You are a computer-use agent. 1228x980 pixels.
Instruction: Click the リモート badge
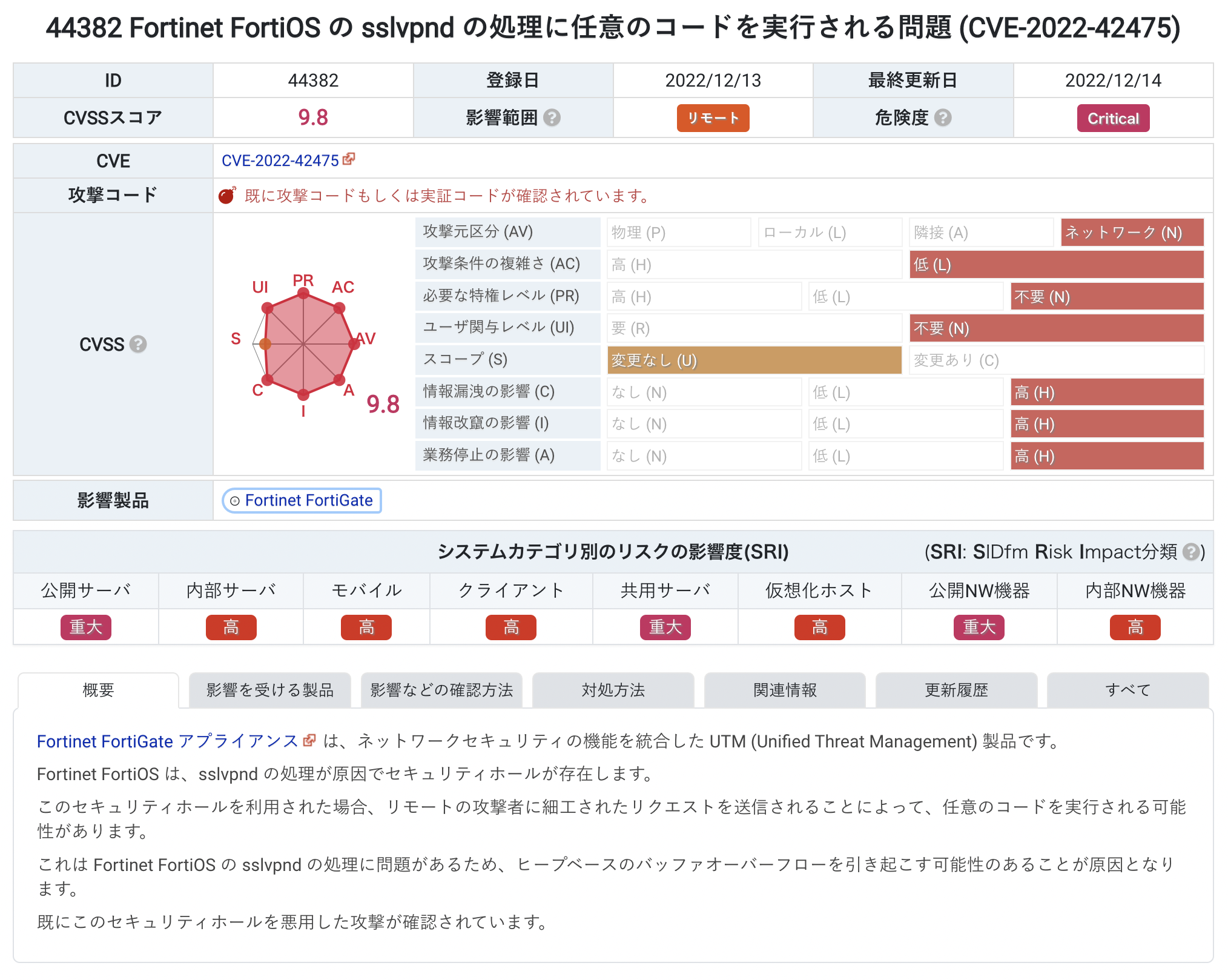tap(713, 118)
